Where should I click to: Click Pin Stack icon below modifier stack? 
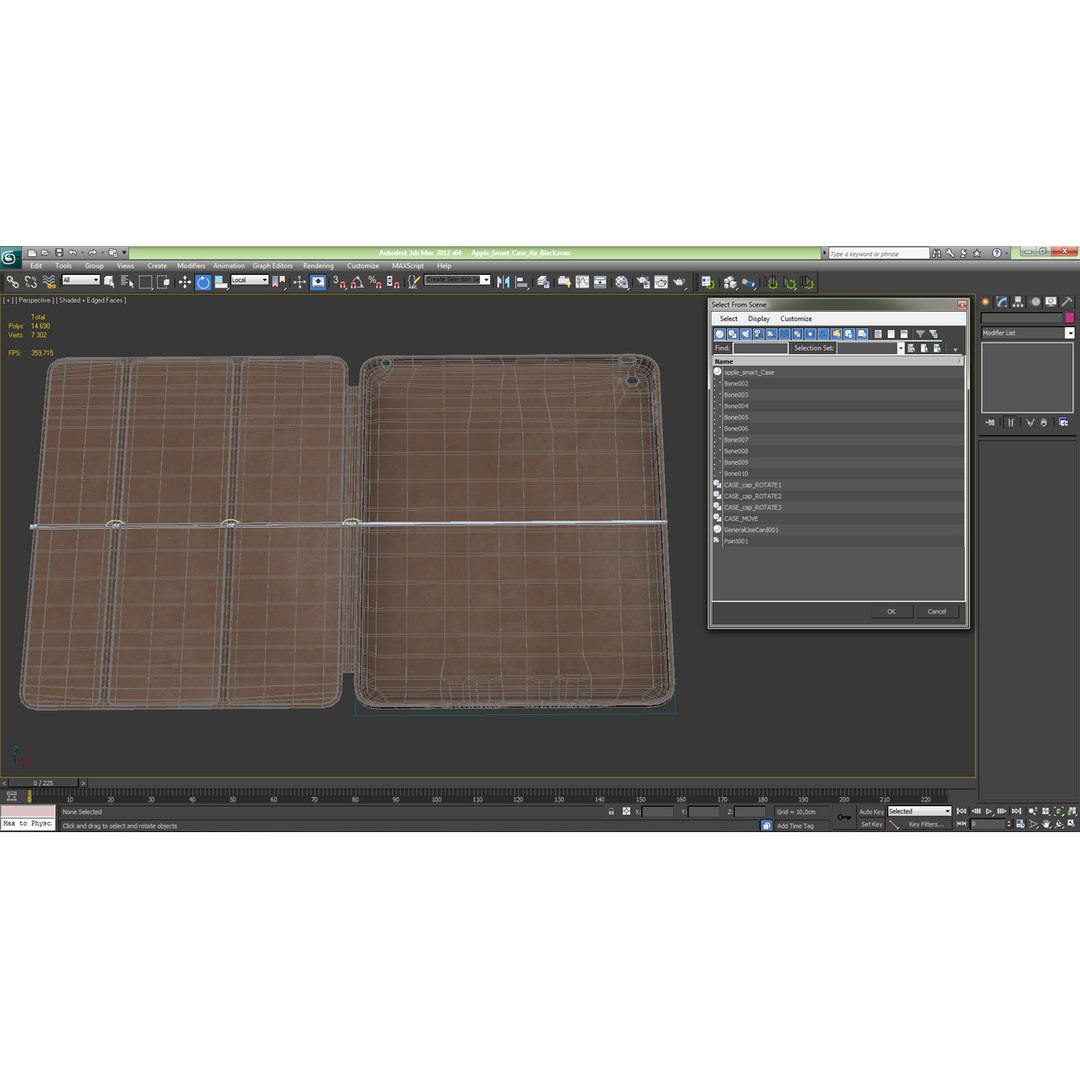[990, 422]
